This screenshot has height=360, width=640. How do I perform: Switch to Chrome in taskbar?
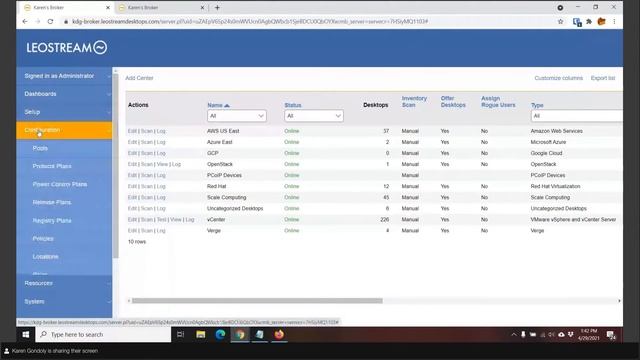[x=240, y=335]
